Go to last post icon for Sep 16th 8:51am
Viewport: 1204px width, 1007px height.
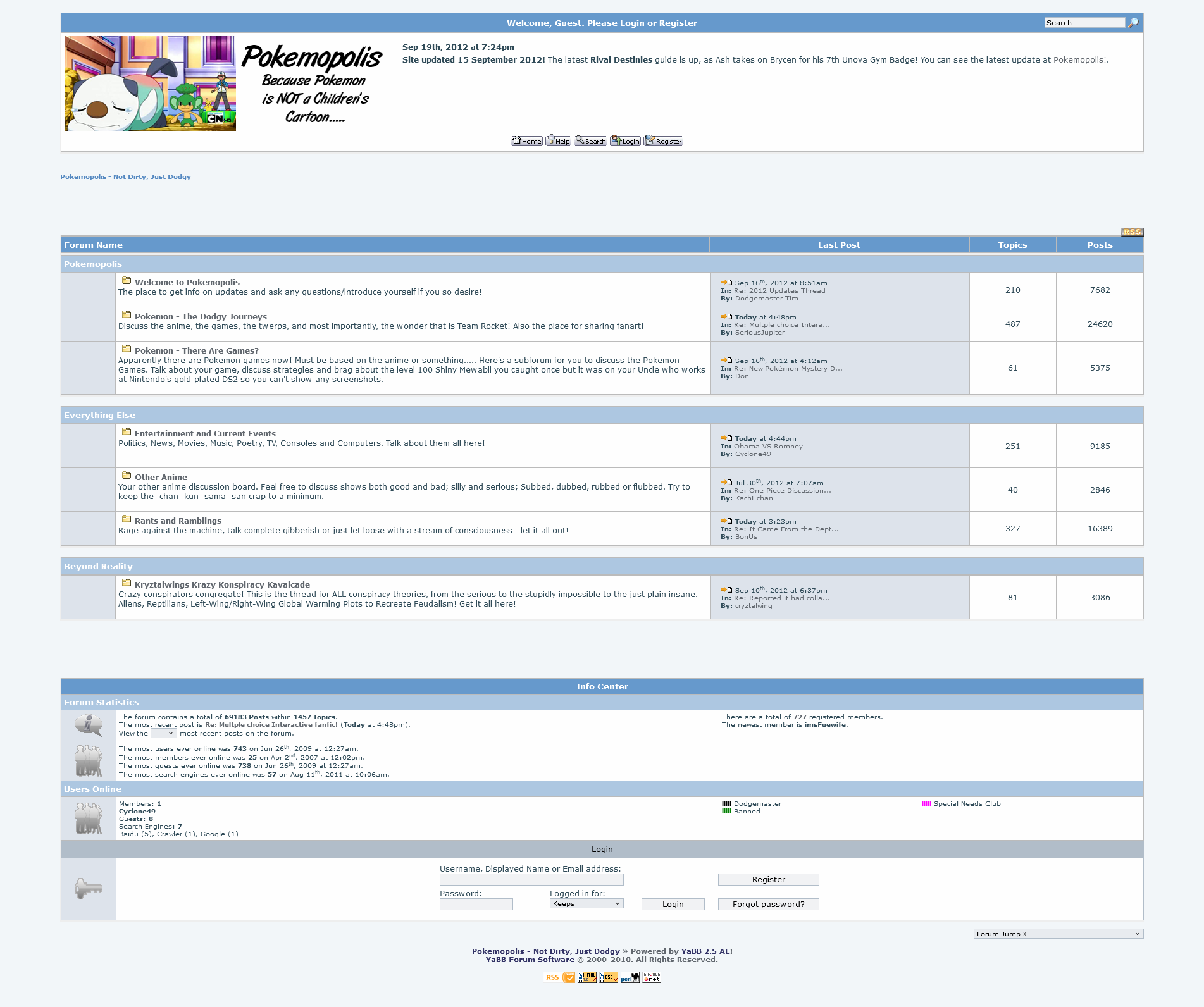[x=726, y=283]
